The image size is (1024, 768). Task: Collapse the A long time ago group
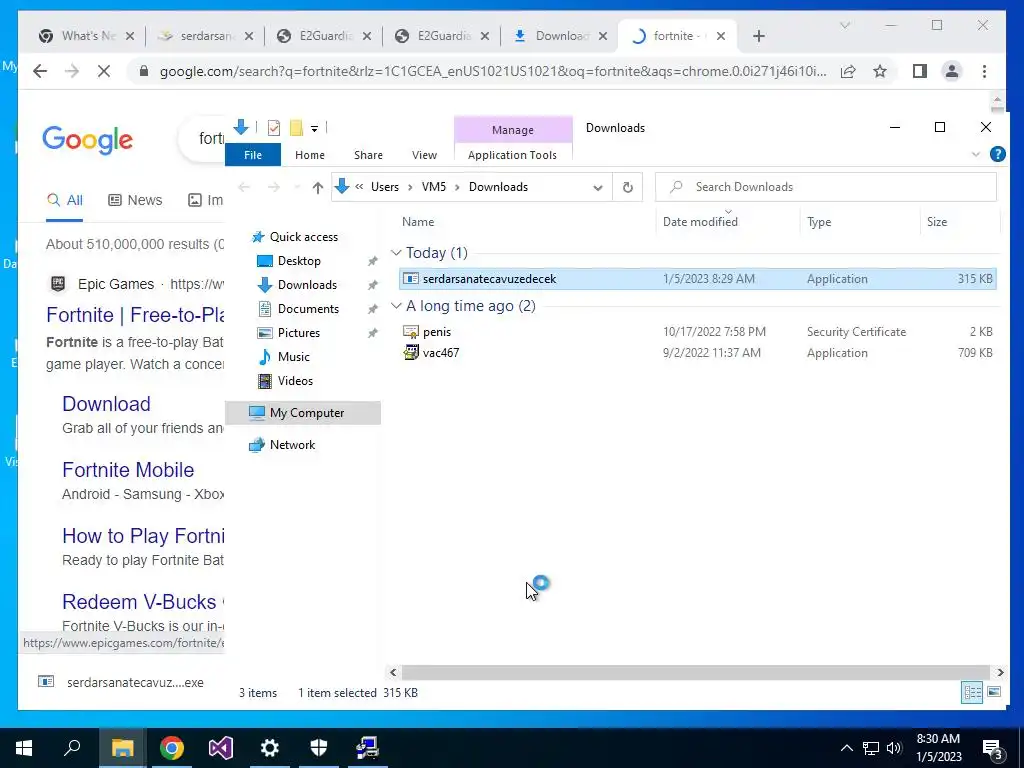coord(396,306)
